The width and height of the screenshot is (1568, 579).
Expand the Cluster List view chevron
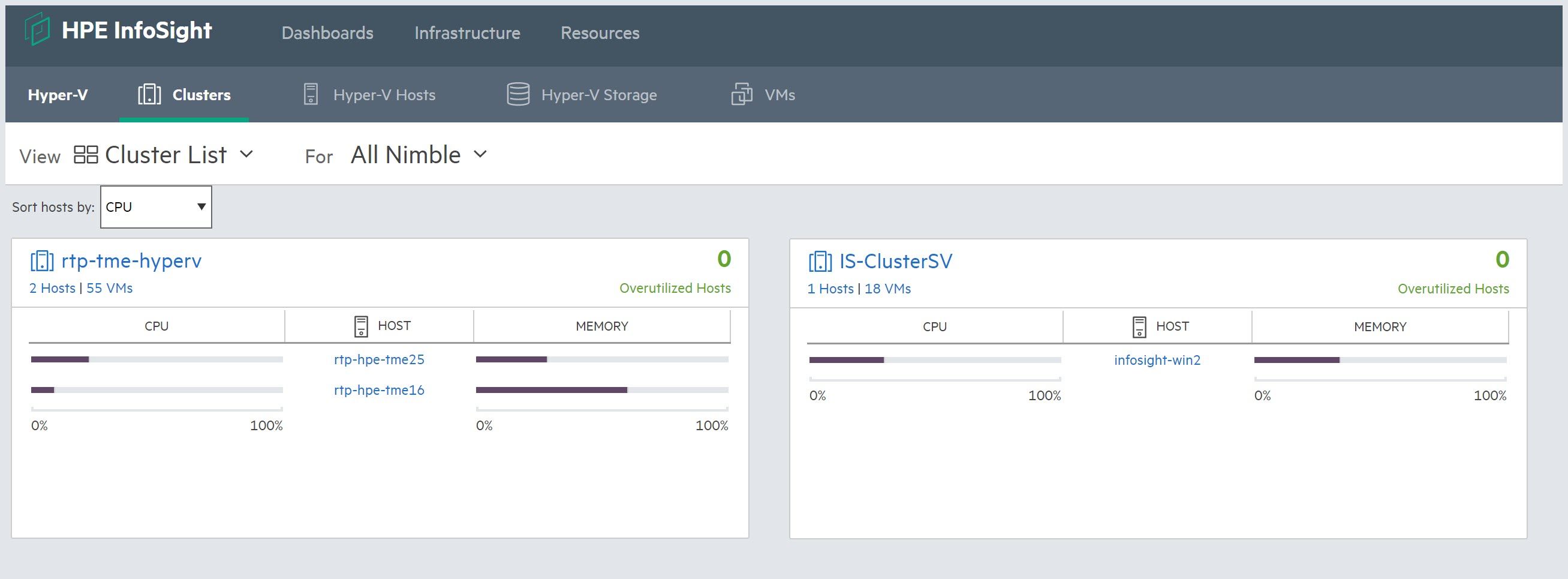click(x=246, y=154)
